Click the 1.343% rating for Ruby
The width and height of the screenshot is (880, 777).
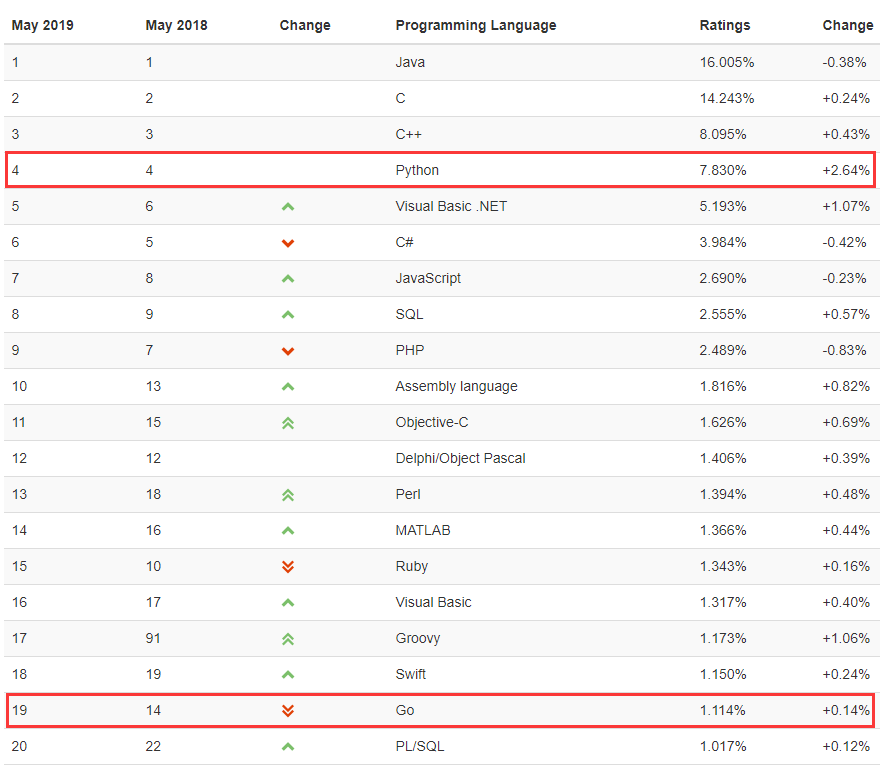[x=723, y=566]
